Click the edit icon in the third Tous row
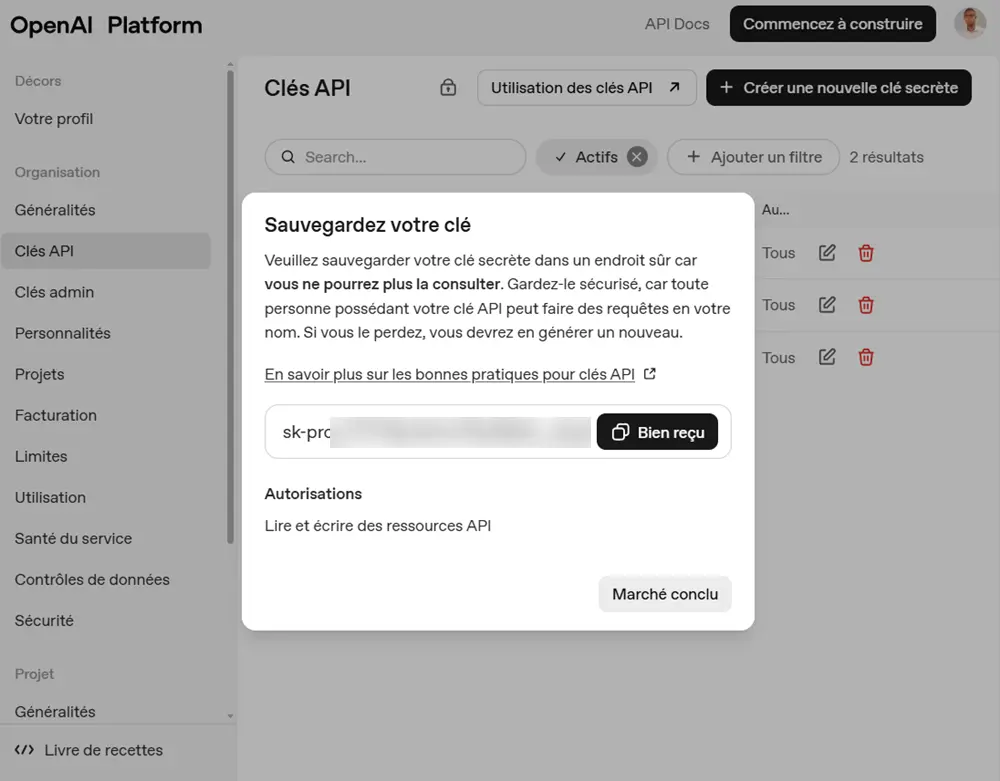1000x781 pixels. [827, 357]
